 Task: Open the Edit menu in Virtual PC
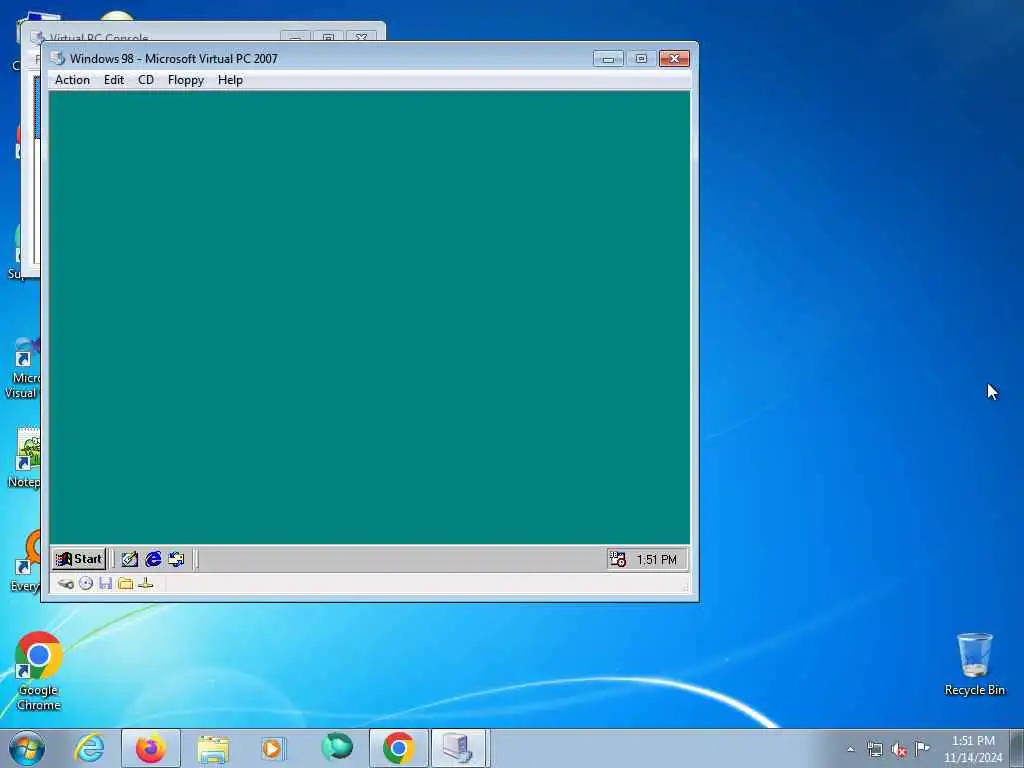pos(114,80)
